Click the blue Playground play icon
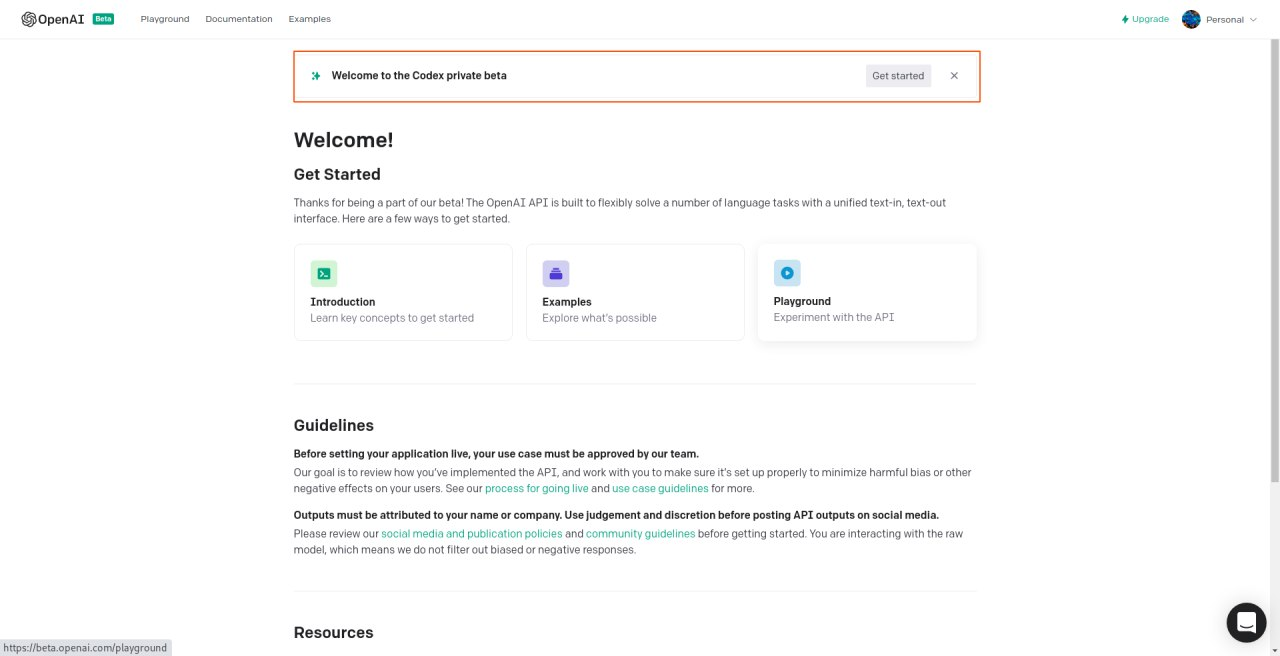The height and width of the screenshot is (656, 1280). (787, 273)
